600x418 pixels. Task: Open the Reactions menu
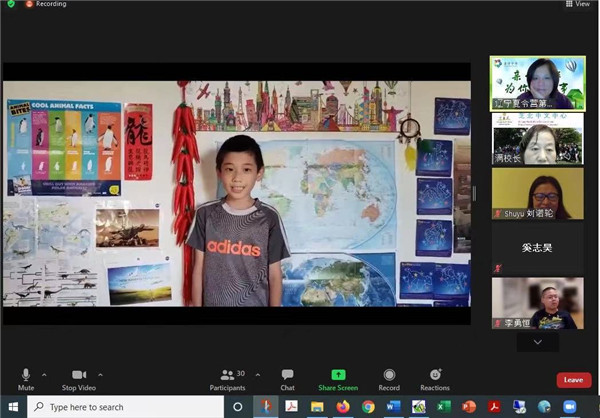(435, 375)
